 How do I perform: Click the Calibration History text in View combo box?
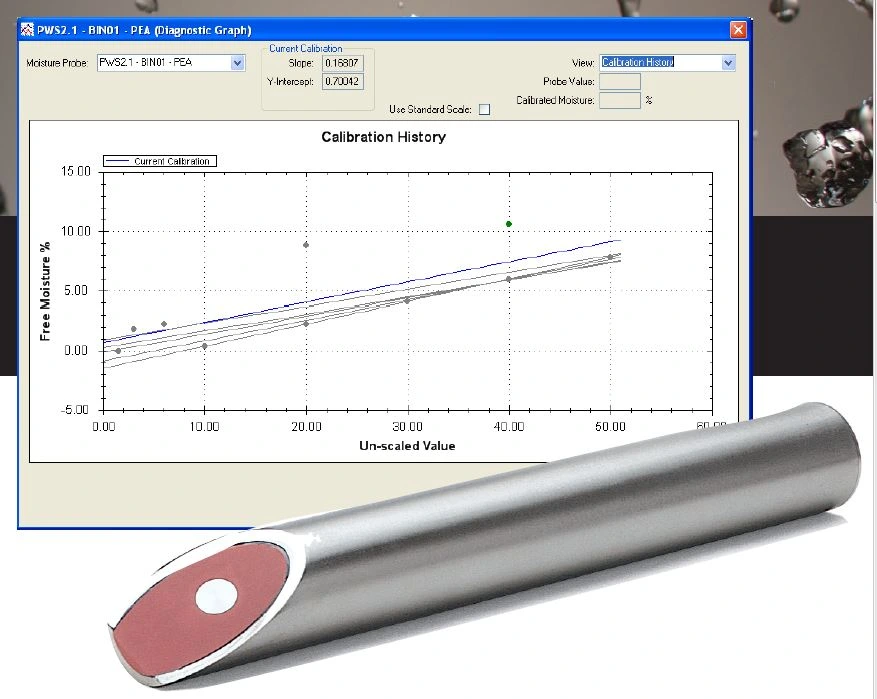(638, 62)
